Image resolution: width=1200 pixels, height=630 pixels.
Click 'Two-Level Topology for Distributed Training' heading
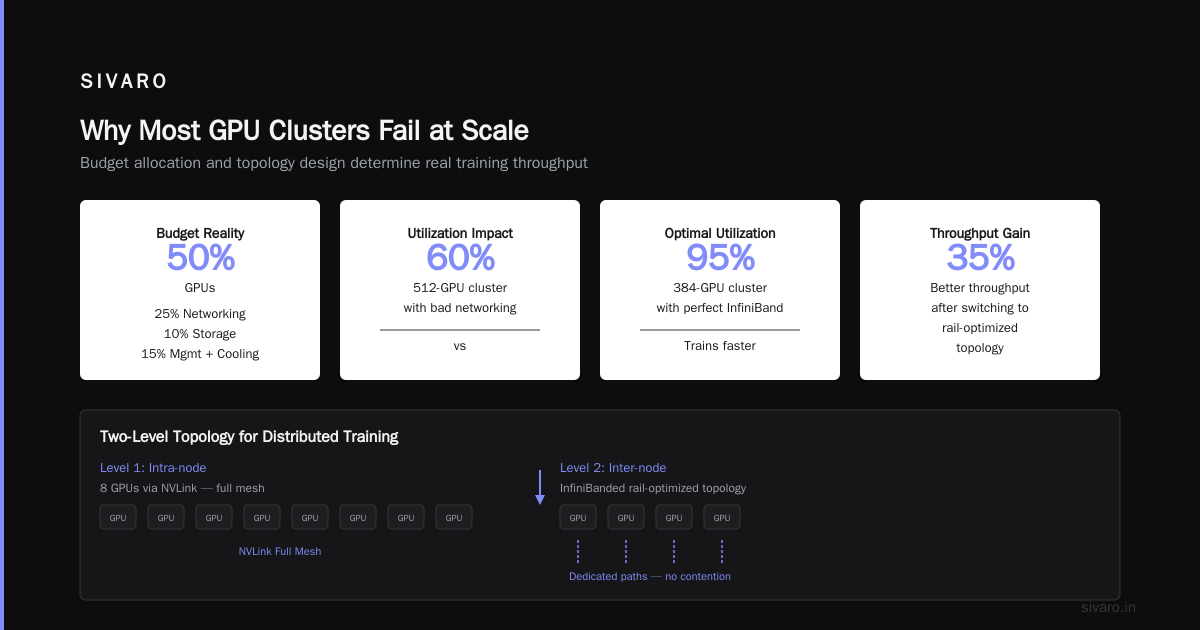(x=249, y=437)
